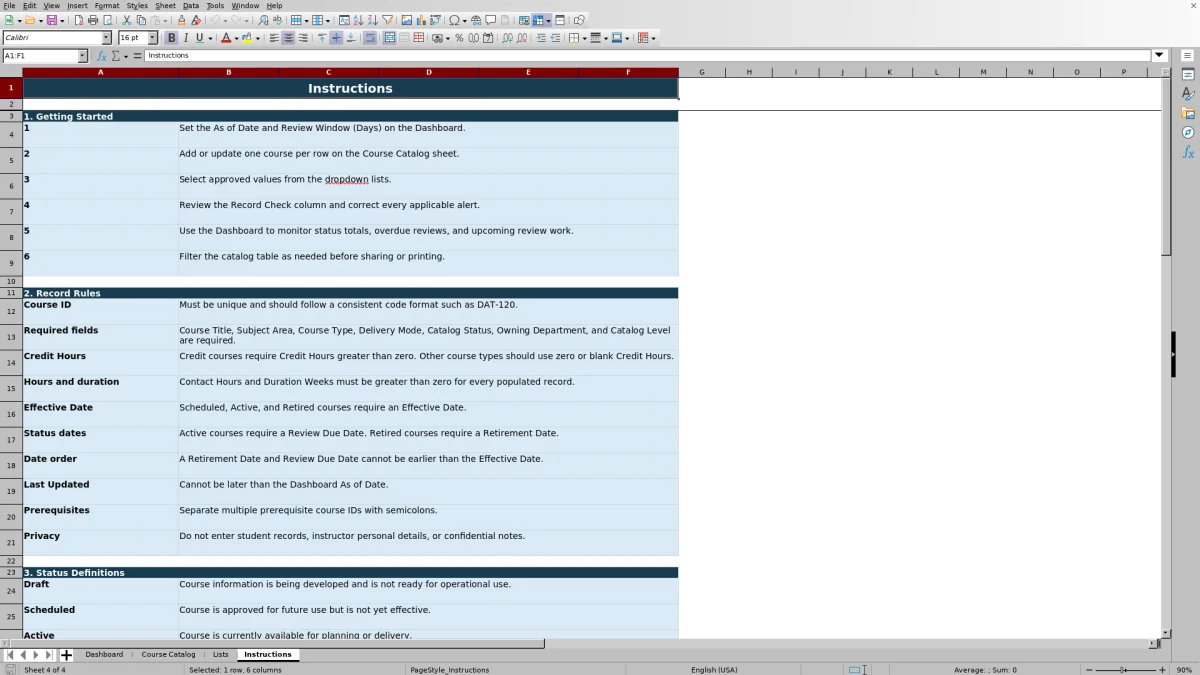Click the Print icon in toolbar

(93, 20)
